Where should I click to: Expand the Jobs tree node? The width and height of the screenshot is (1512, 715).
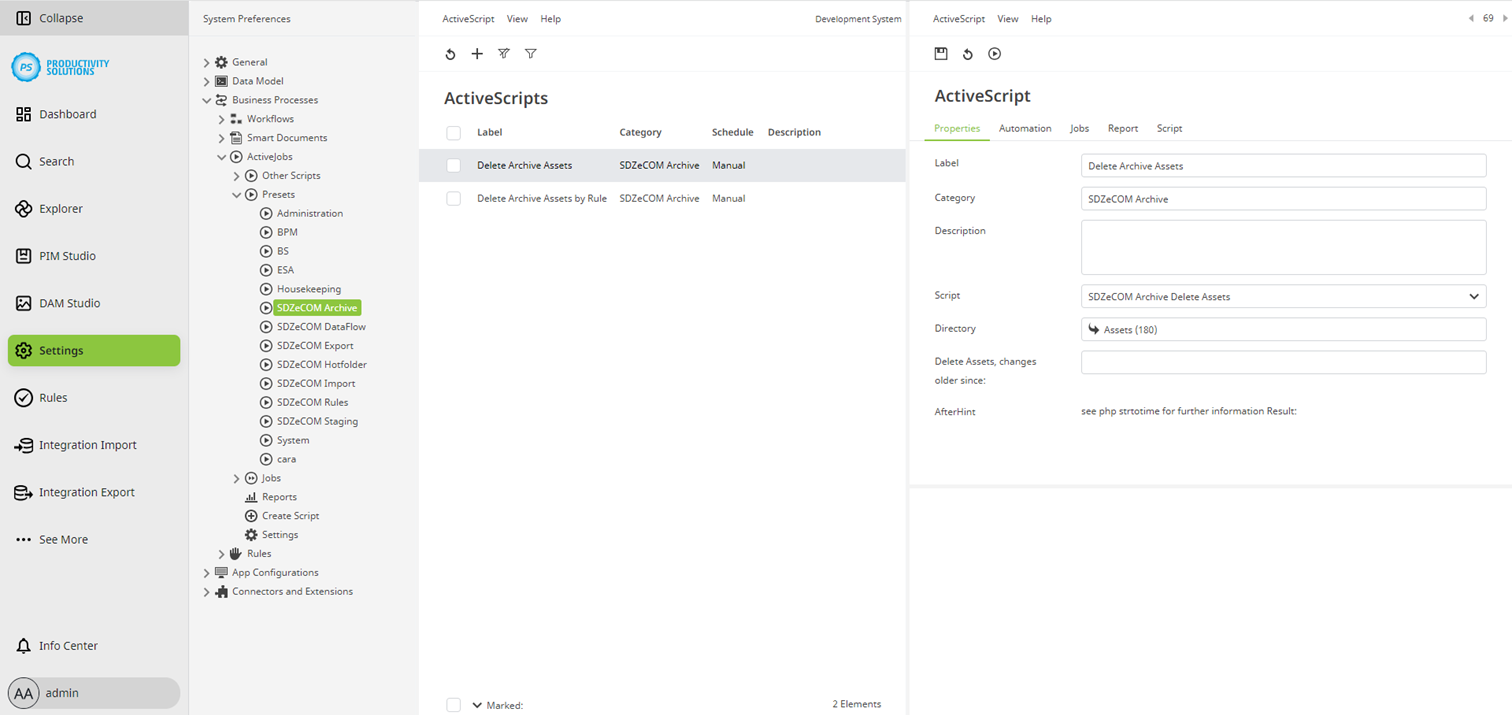[x=237, y=478]
